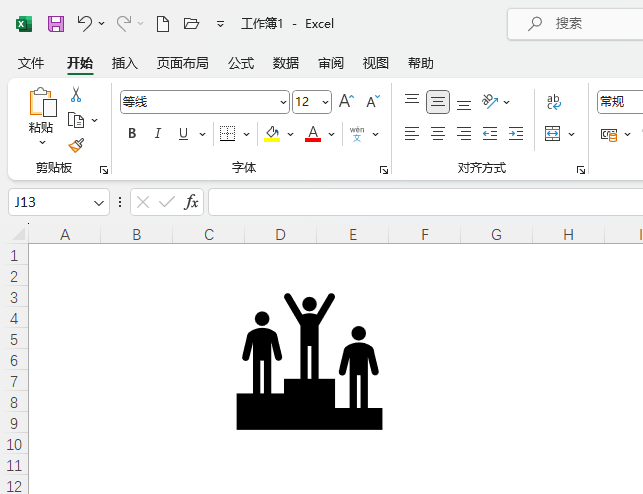Align text to top
643x494 pixels.
tap(412, 101)
